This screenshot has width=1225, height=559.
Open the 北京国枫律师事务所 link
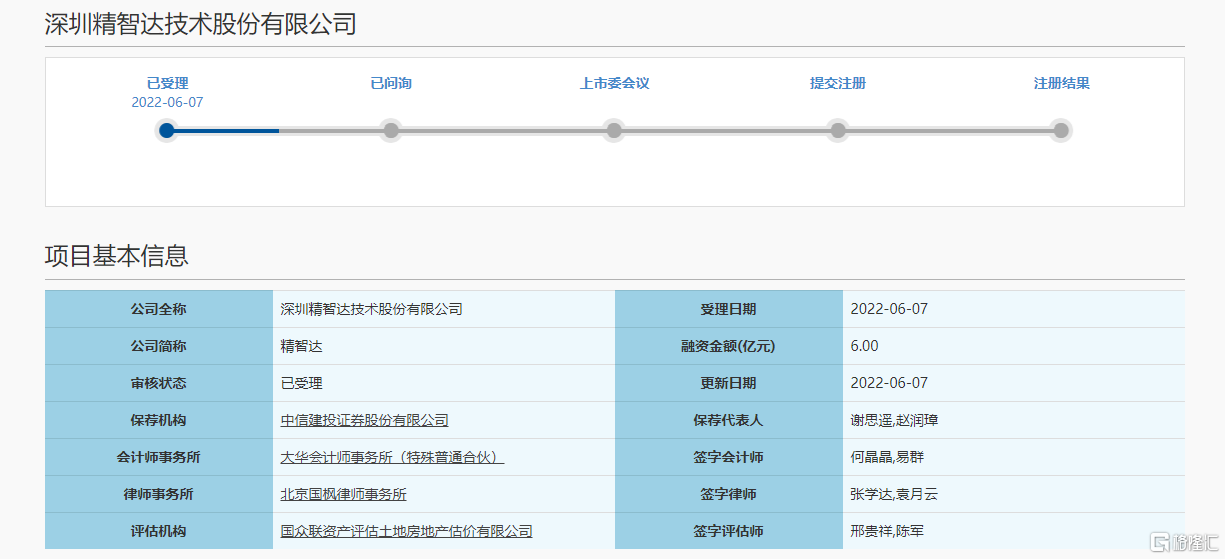pos(344,495)
